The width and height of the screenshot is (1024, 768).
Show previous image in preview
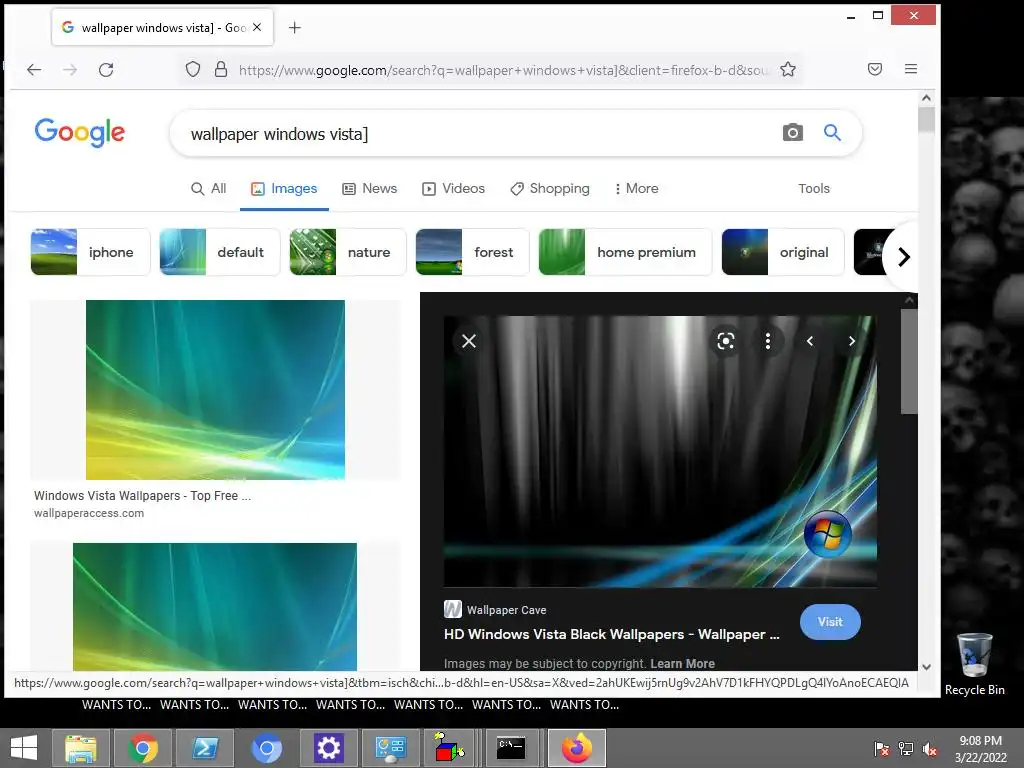[x=810, y=341]
